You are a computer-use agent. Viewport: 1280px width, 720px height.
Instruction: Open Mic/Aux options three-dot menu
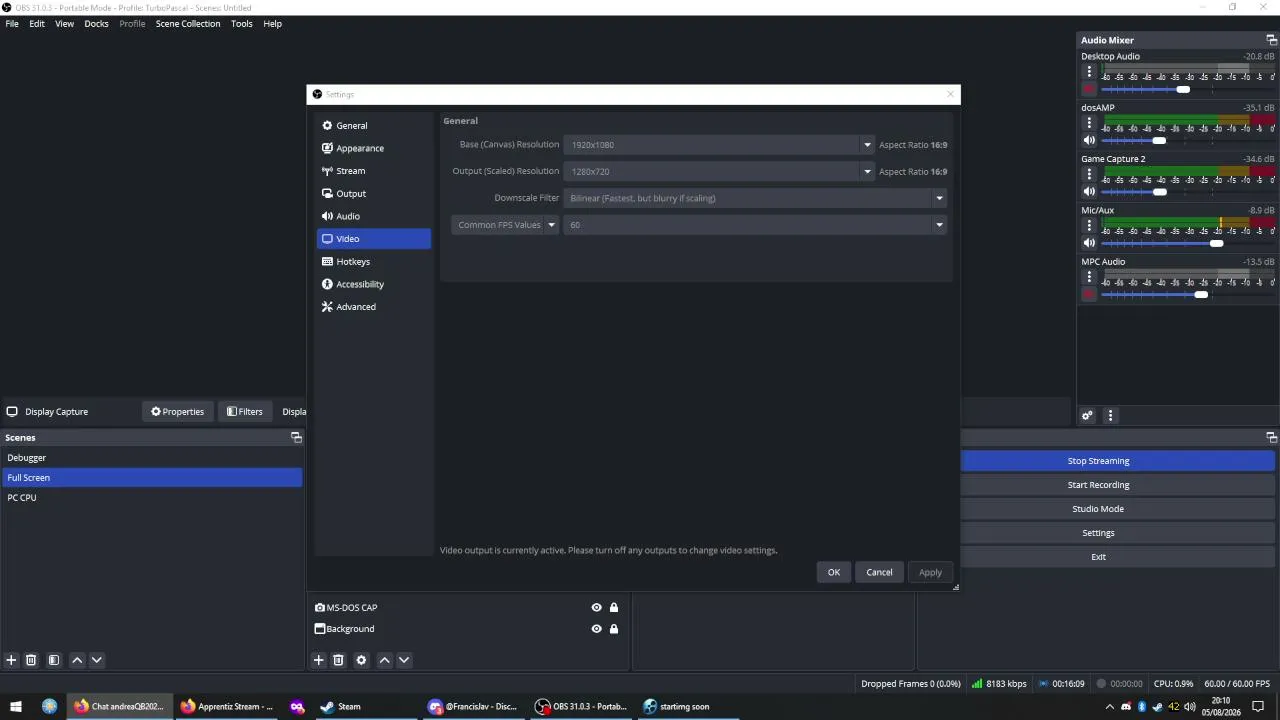[x=1090, y=226]
